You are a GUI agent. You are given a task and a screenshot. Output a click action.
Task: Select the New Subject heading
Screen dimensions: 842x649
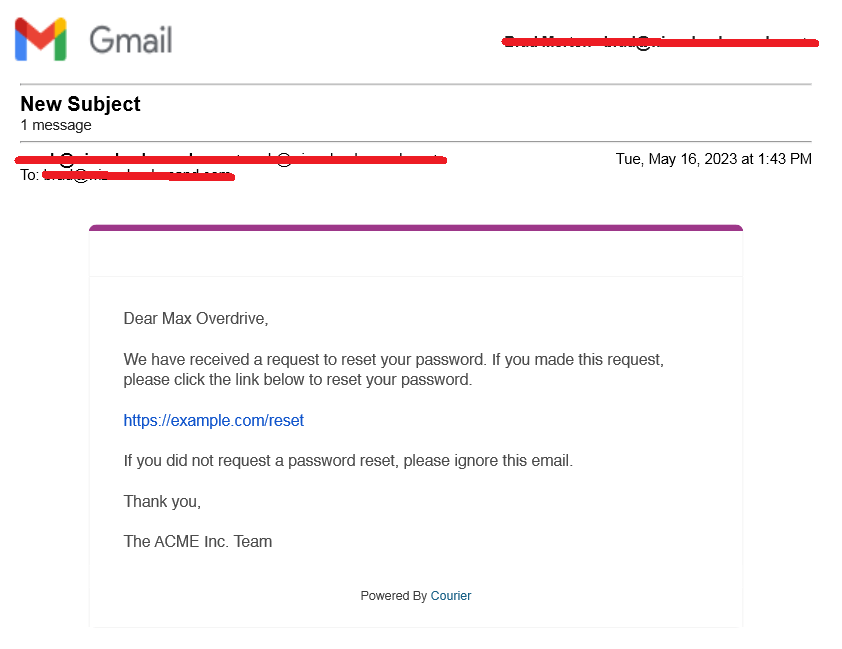(x=80, y=104)
